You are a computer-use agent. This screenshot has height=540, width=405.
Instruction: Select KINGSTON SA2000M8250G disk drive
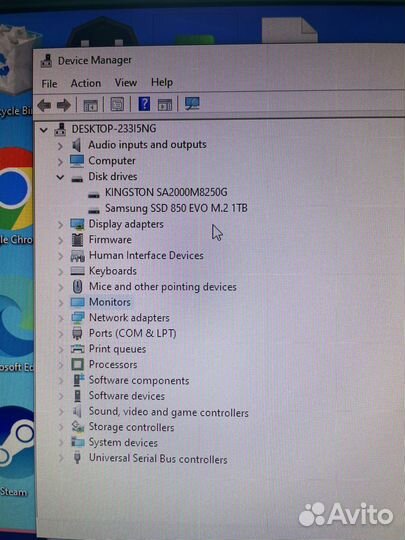click(166, 192)
